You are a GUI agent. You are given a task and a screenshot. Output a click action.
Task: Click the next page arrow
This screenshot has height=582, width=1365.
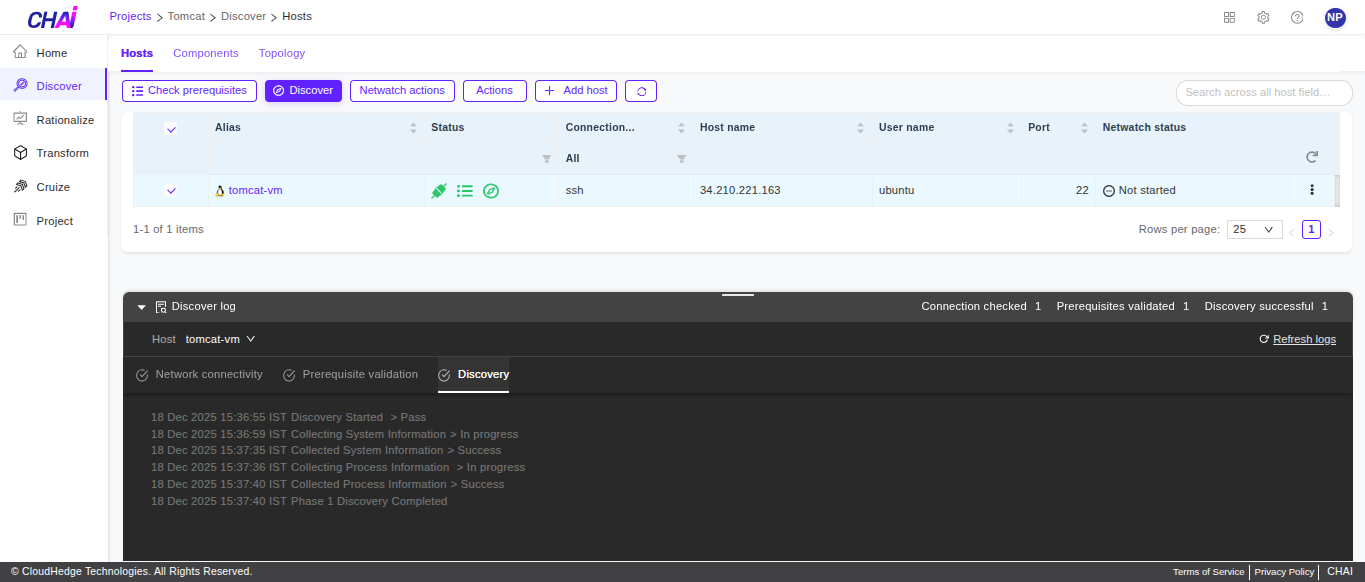point(1331,232)
